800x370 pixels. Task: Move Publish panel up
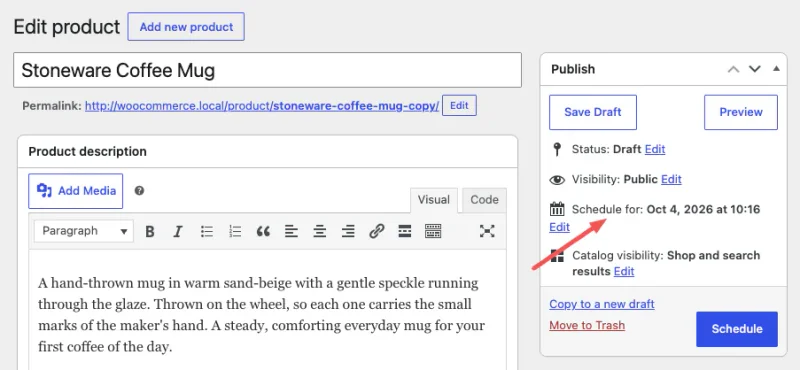733,69
